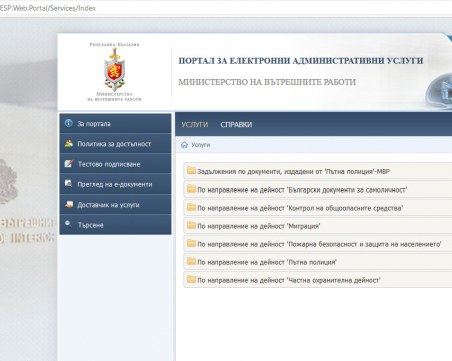Click folder icon for 'Частна охранителна дейност'
Viewport: 452px width, 361px height.
click(191, 279)
